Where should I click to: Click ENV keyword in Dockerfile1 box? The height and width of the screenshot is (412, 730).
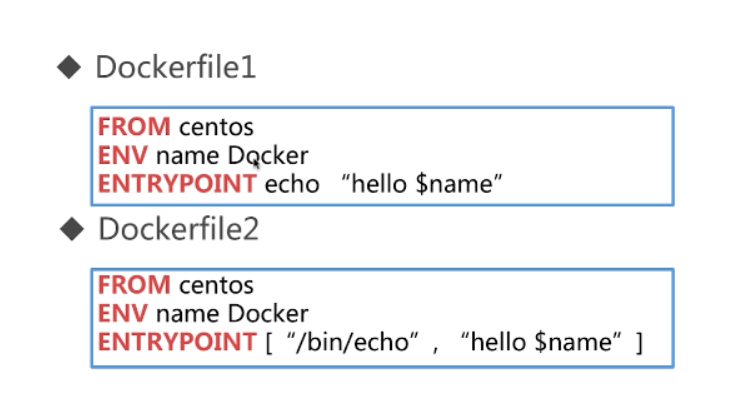point(122,155)
